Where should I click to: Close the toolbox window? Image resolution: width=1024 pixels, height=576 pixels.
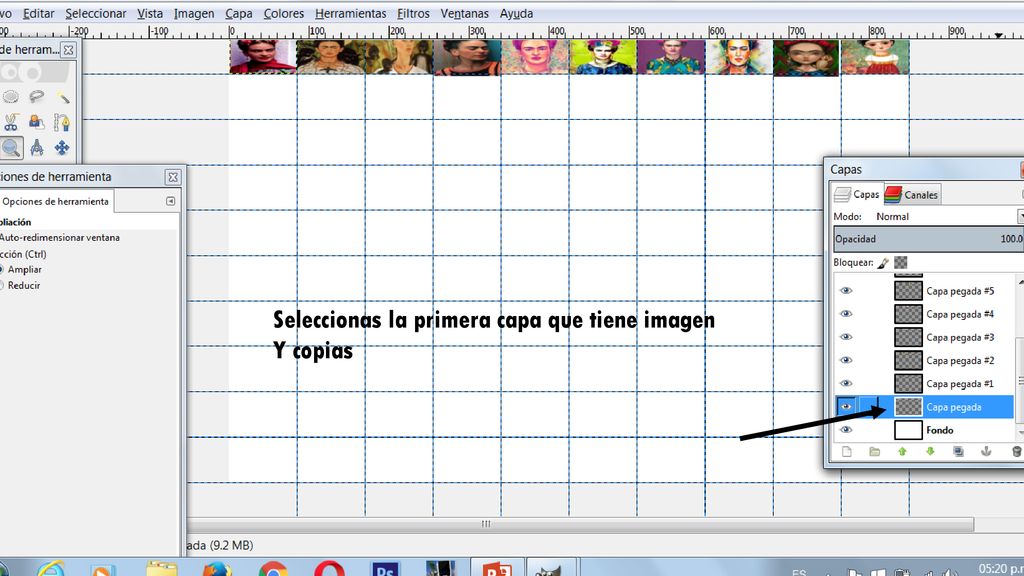tap(68, 50)
